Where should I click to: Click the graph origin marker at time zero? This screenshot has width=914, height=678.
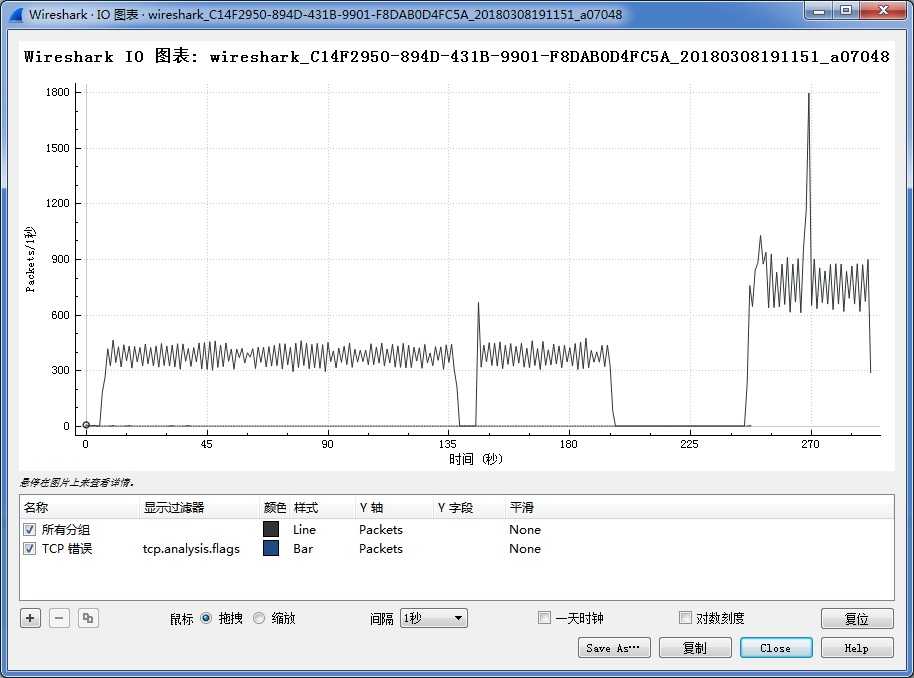click(86, 425)
